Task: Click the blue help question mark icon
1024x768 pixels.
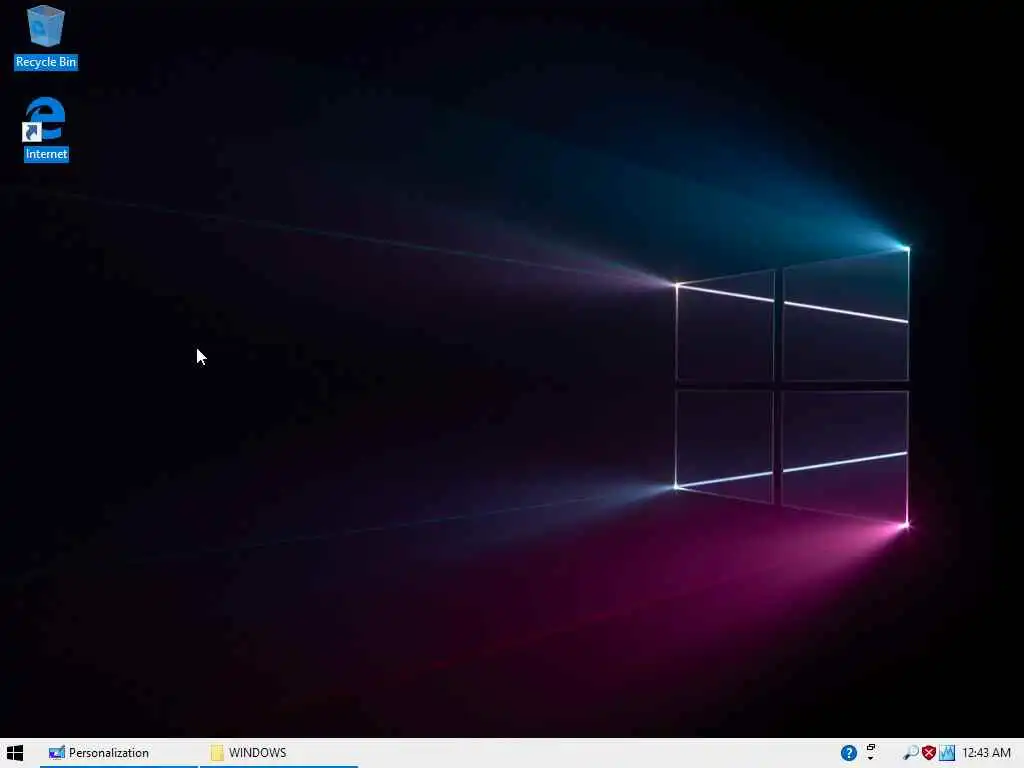Action: (x=848, y=753)
